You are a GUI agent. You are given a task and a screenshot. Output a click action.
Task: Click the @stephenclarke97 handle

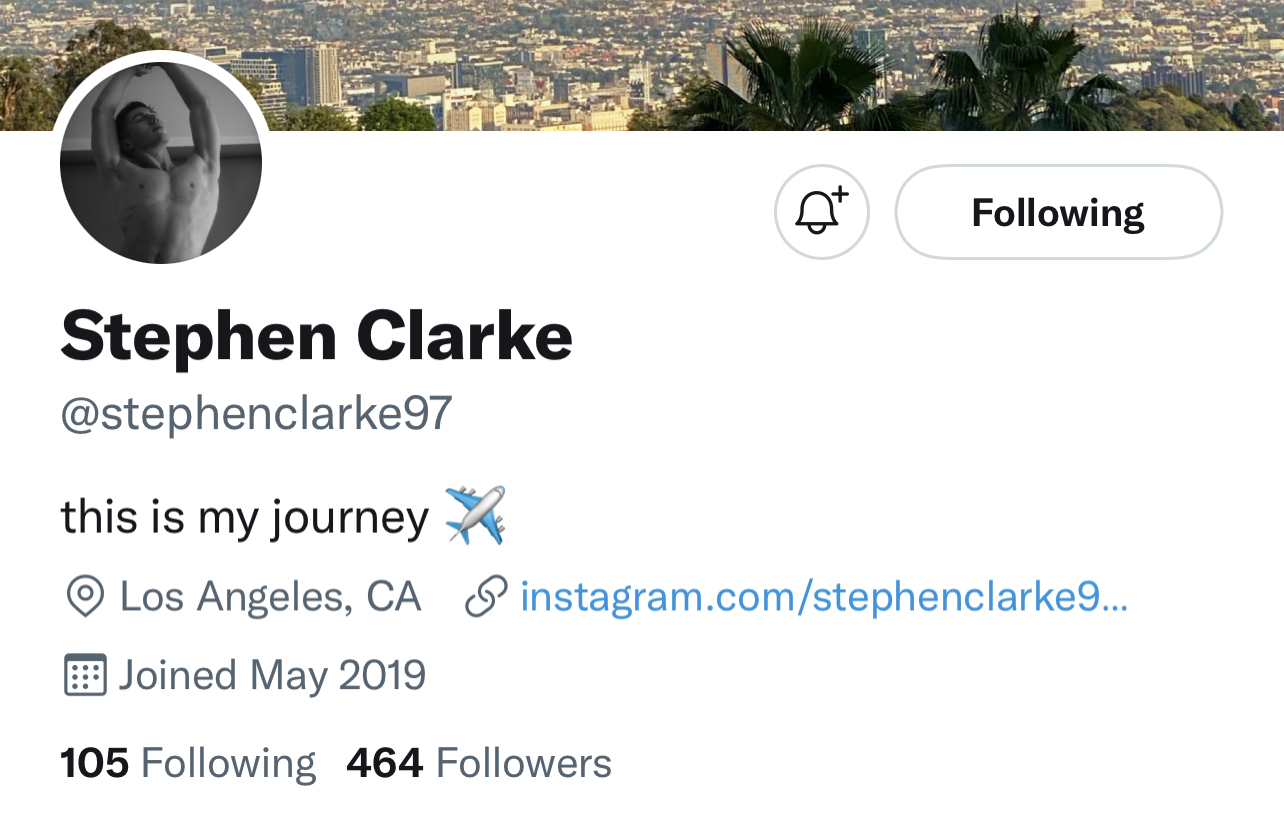pos(256,413)
